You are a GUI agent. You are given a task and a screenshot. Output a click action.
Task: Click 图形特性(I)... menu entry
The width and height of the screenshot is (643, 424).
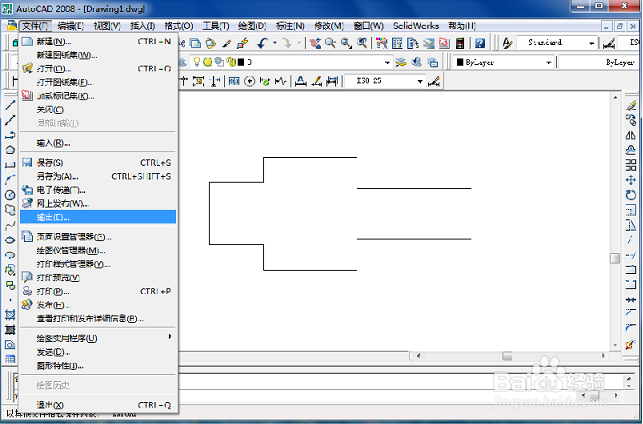pyautogui.click(x=98, y=365)
